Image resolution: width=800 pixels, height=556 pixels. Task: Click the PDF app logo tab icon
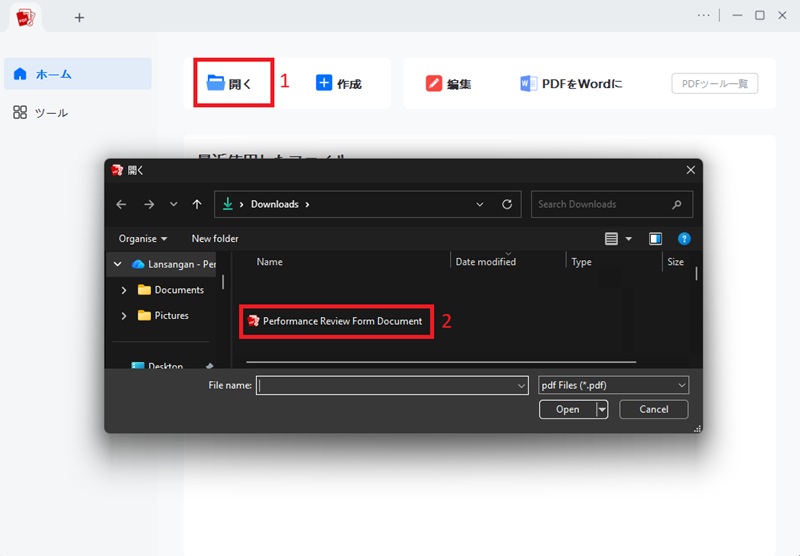(26, 18)
